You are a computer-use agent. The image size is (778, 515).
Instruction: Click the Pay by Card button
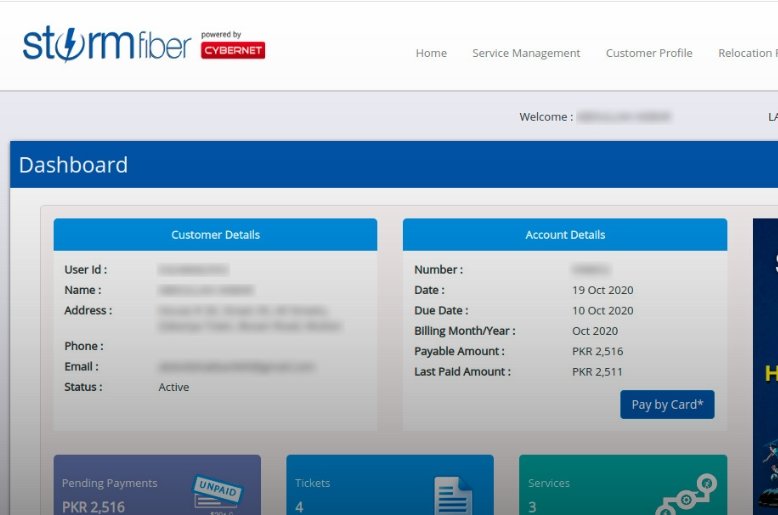coord(667,404)
